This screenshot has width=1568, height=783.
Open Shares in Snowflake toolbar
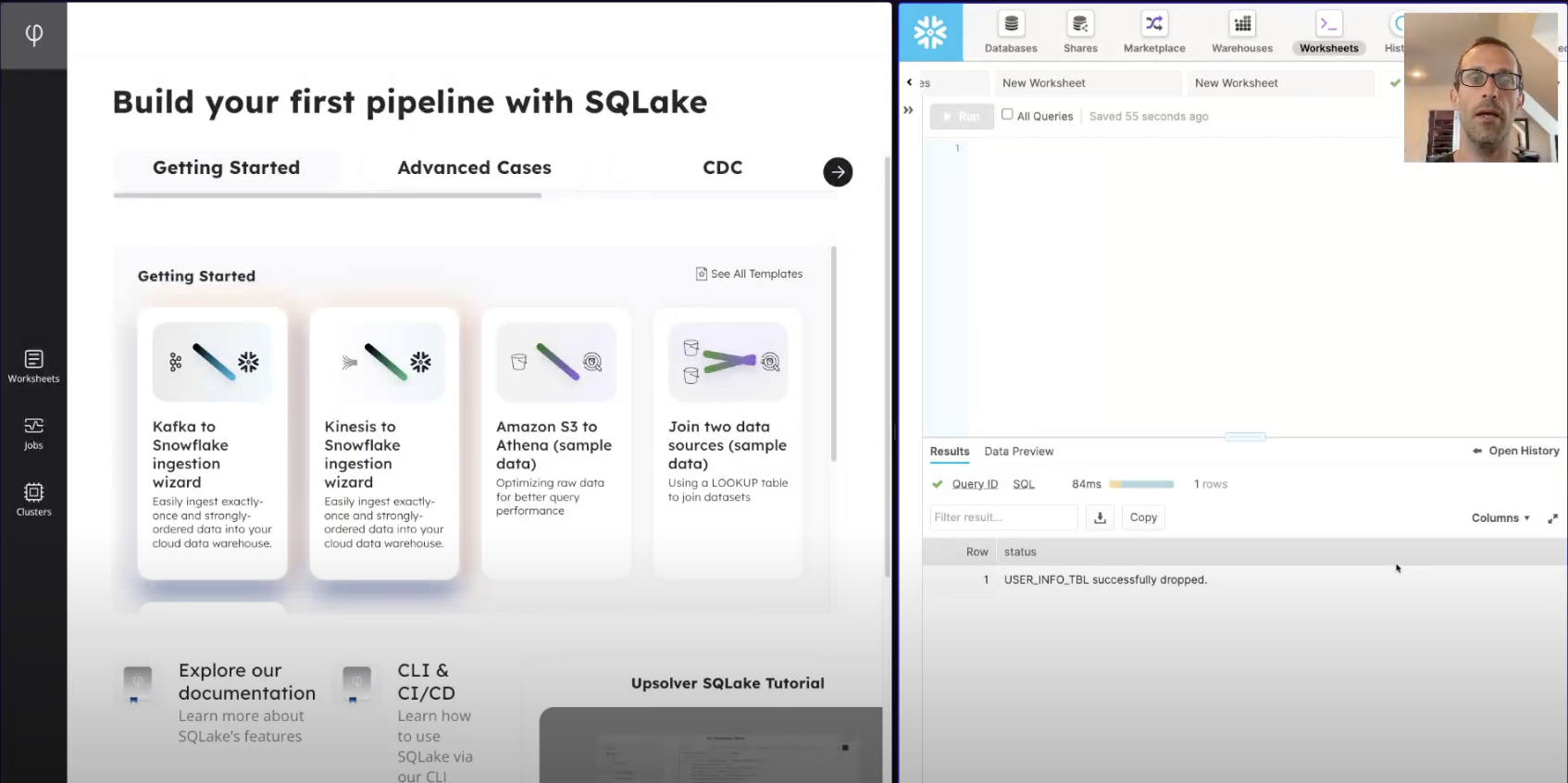(1080, 33)
